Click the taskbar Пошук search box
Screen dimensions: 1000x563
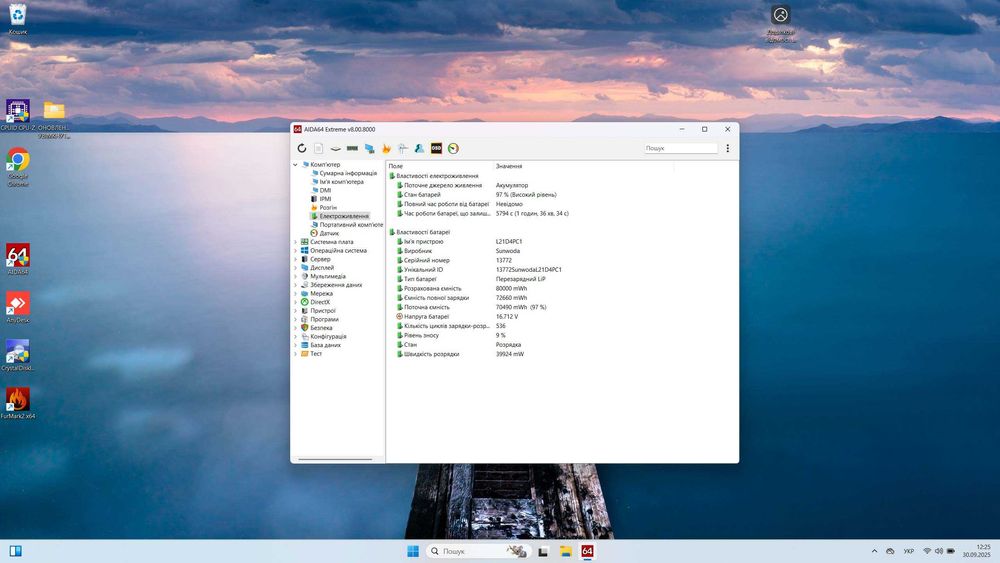click(x=478, y=551)
